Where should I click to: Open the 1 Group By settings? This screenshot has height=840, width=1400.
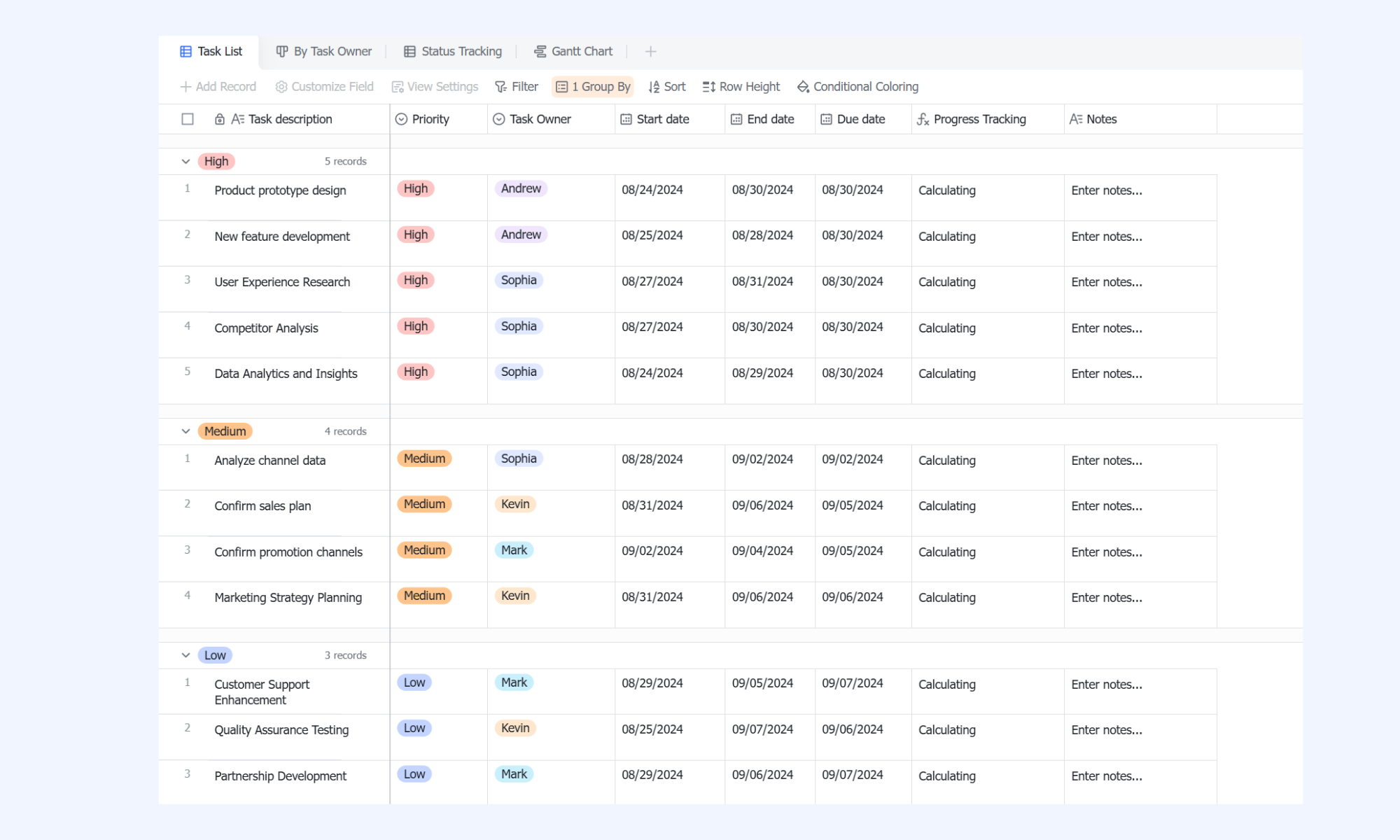[593, 87]
